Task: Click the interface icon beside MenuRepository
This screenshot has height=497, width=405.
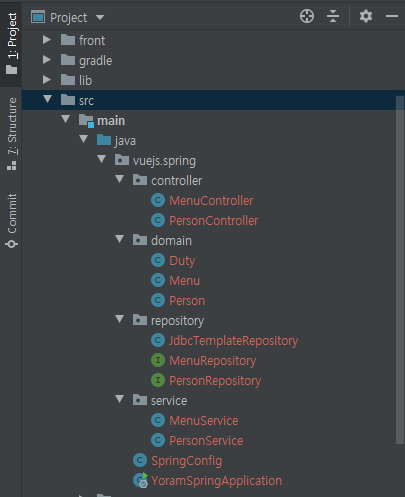Action: click(158, 360)
